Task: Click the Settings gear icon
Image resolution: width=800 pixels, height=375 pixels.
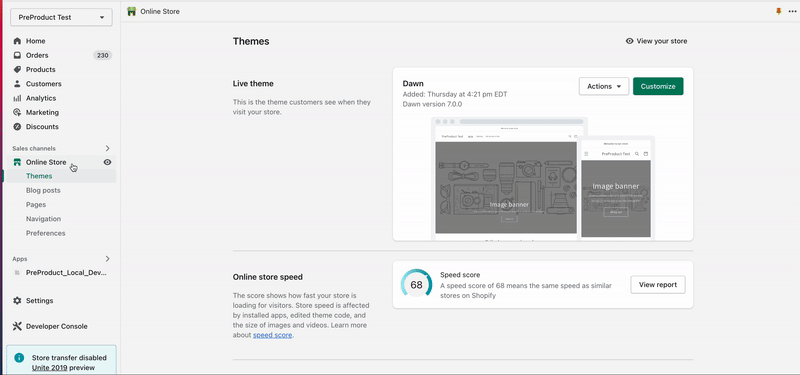Action: [17, 301]
